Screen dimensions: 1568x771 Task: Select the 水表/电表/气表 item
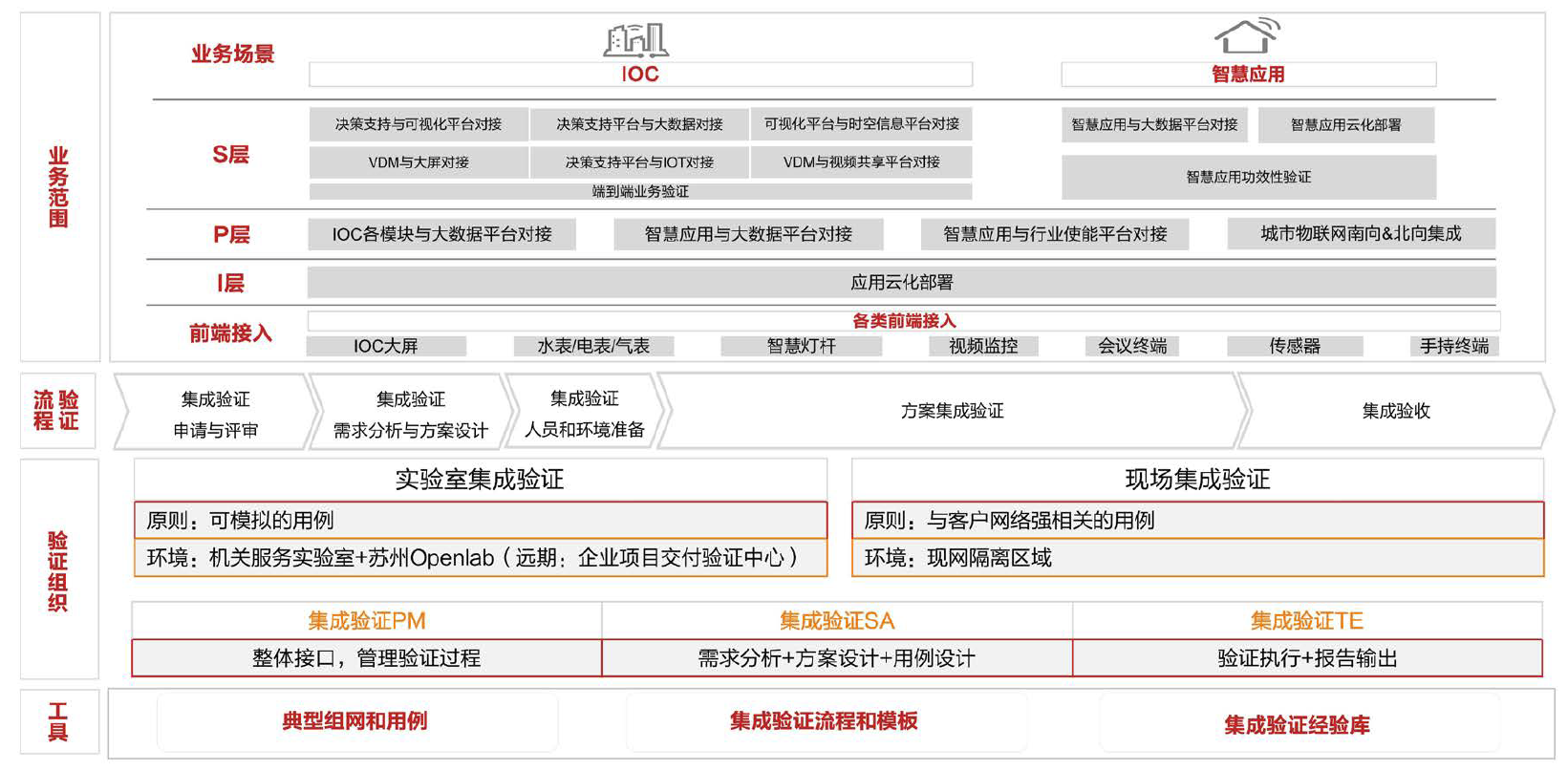(x=593, y=346)
